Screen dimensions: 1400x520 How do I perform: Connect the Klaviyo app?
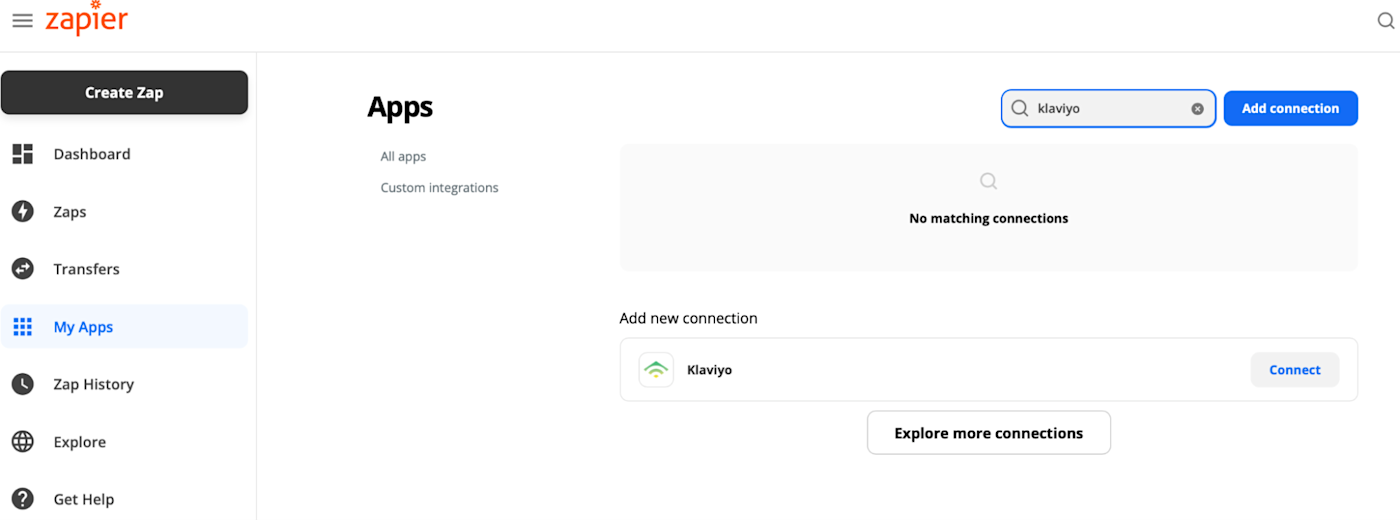(1294, 370)
